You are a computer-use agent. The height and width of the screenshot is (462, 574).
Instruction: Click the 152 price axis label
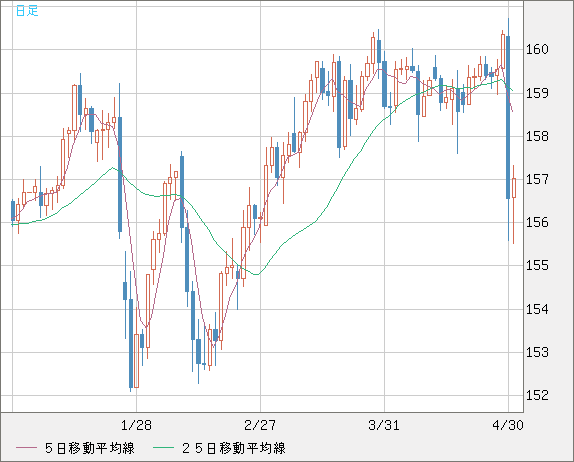click(537, 395)
